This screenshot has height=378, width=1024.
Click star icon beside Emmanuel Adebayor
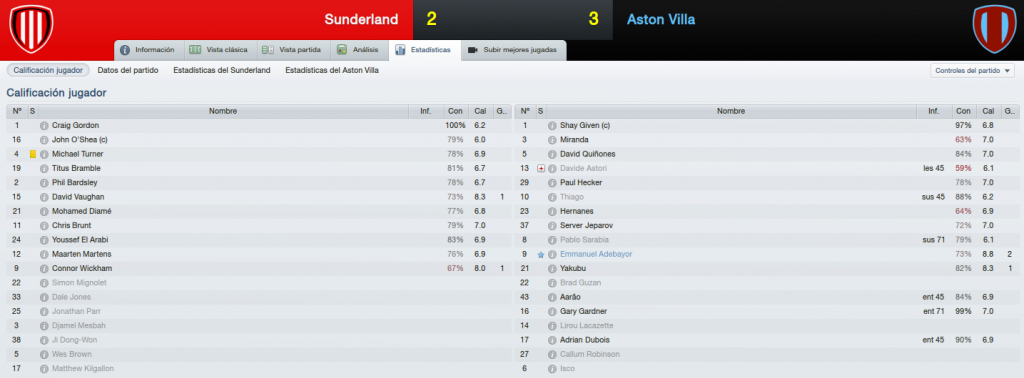click(x=541, y=255)
